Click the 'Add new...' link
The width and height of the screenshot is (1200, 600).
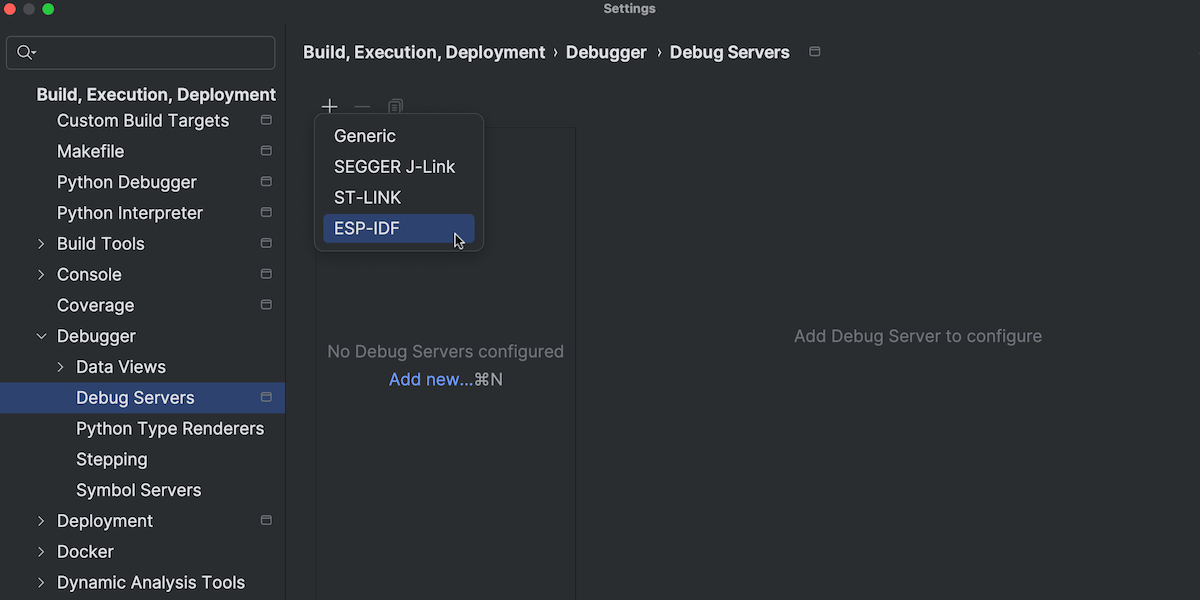coord(431,380)
